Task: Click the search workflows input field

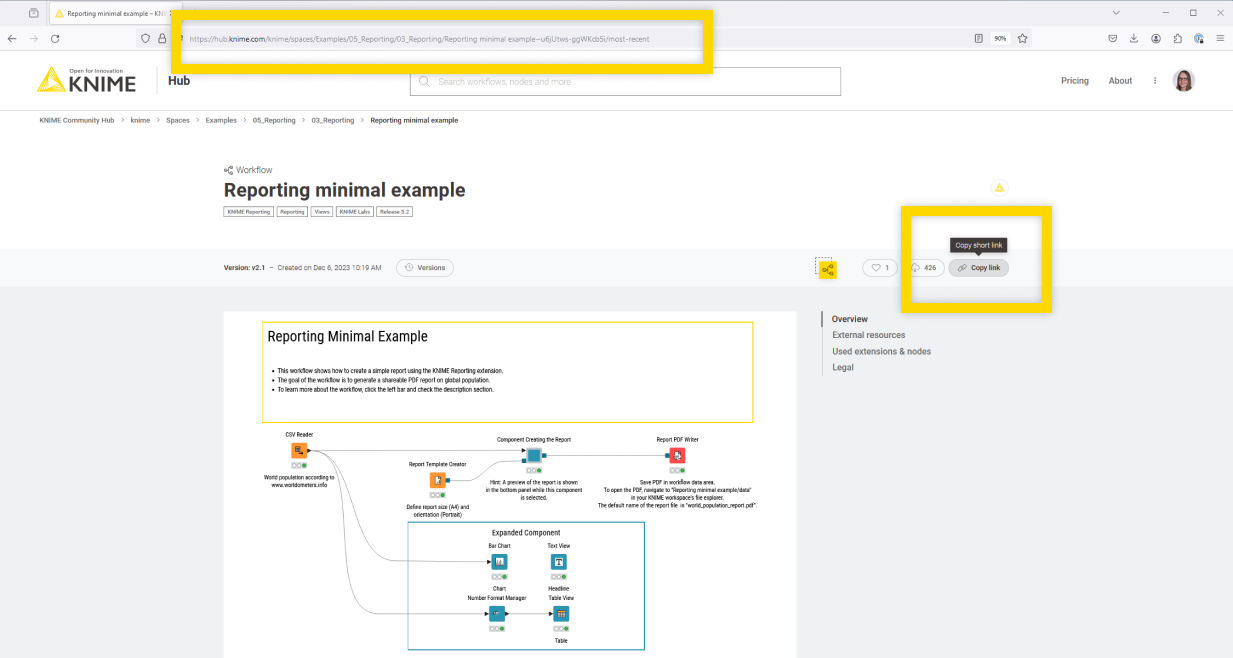Action: [625, 81]
